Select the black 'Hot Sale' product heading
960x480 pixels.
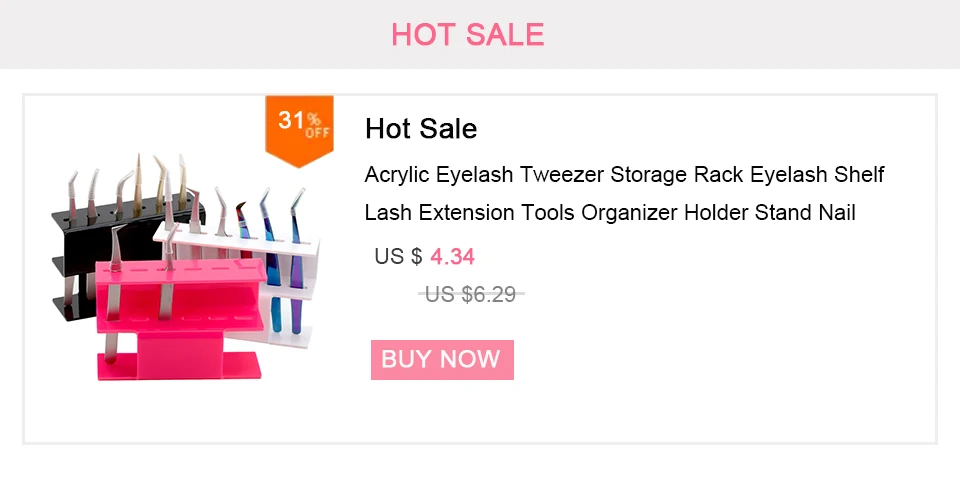(x=421, y=129)
